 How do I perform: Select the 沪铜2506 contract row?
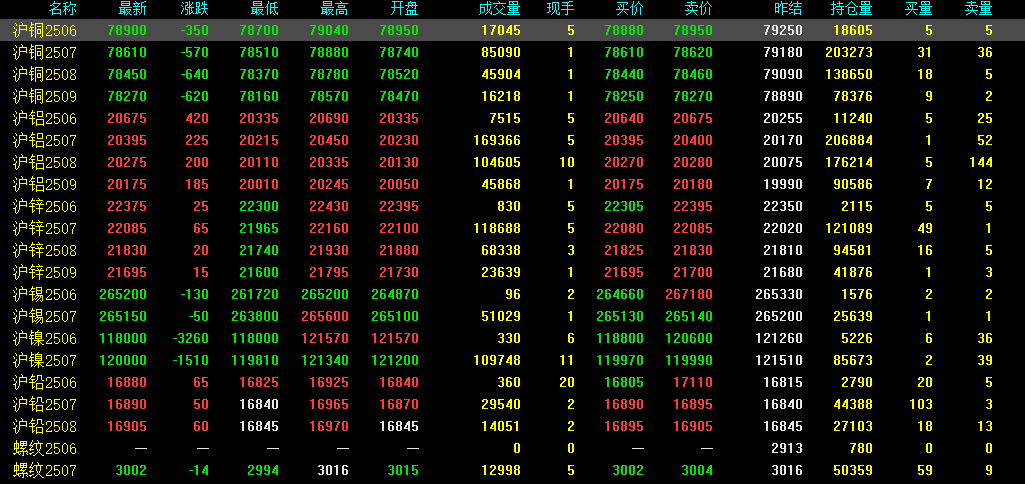(512, 30)
